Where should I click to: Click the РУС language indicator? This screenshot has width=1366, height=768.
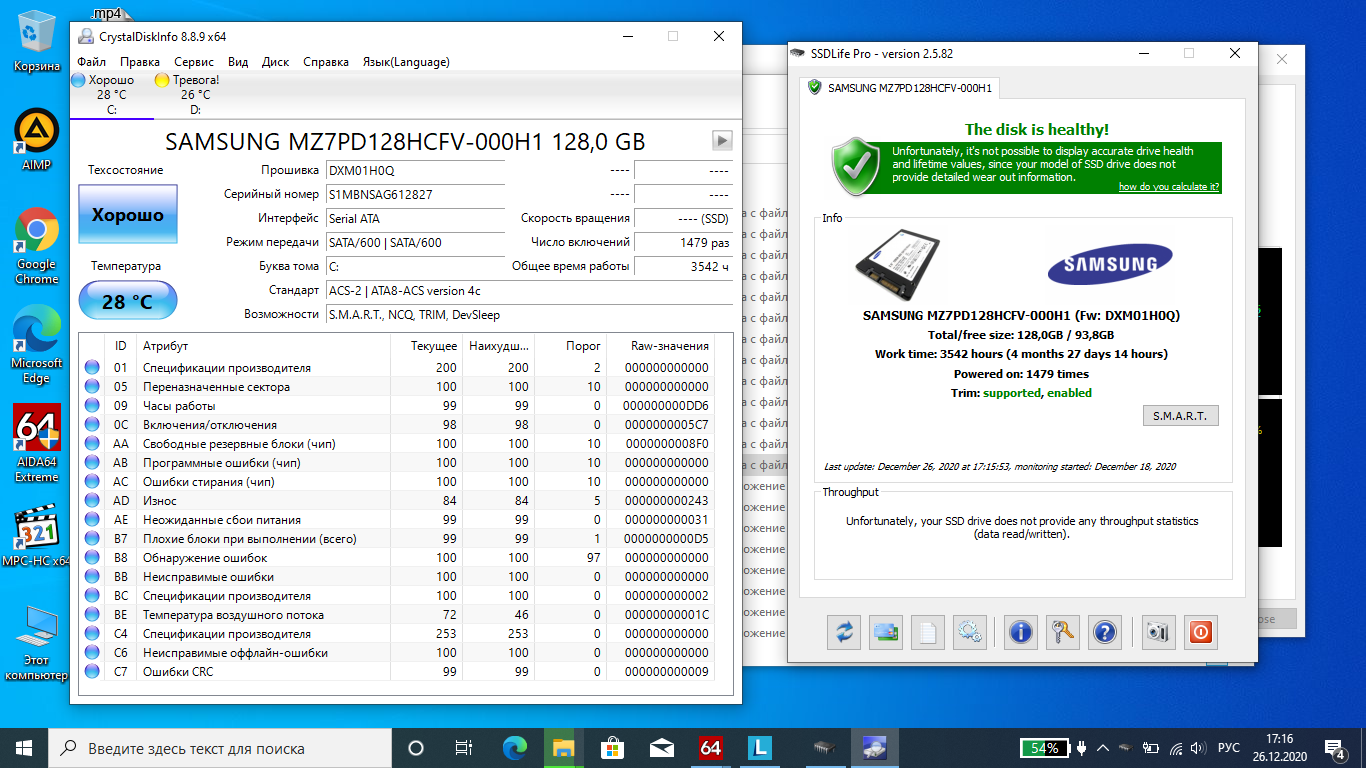(1229, 748)
